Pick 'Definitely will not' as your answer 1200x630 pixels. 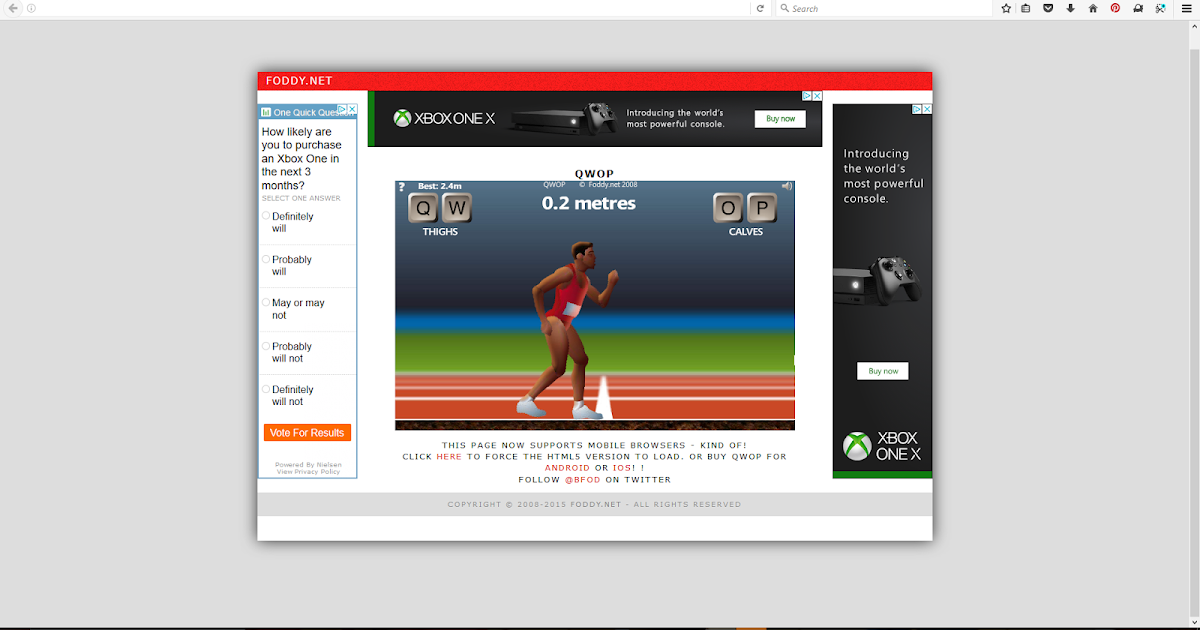264,389
